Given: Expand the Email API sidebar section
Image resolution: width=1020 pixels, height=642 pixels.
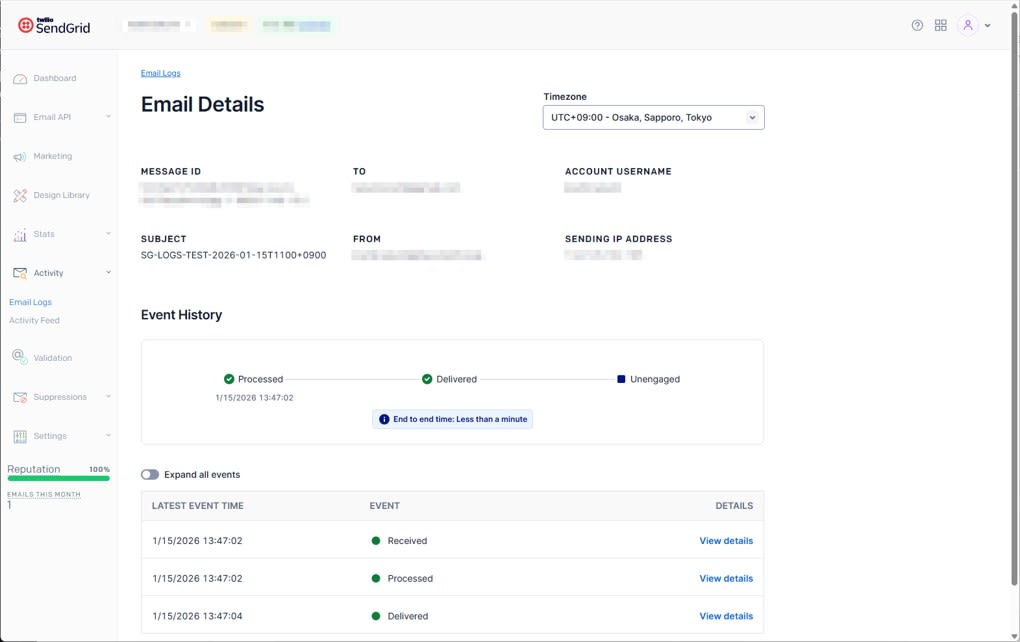Looking at the screenshot, I should (x=108, y=117).
